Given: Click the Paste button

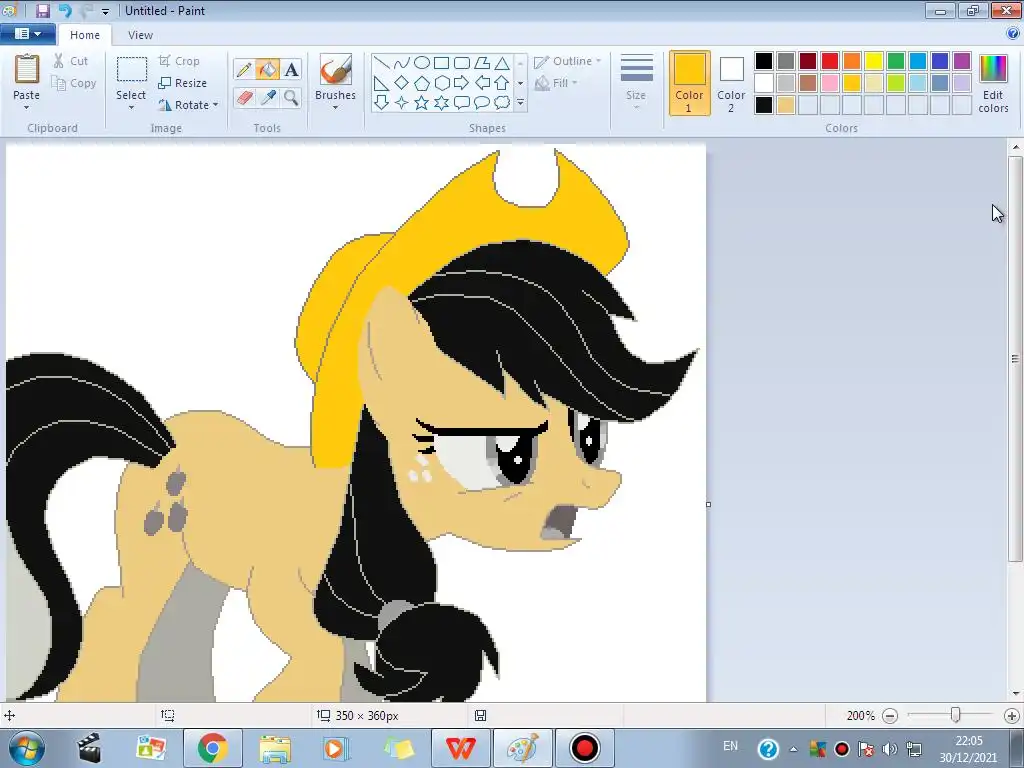Looking at the screenshot, I should 27,77.
